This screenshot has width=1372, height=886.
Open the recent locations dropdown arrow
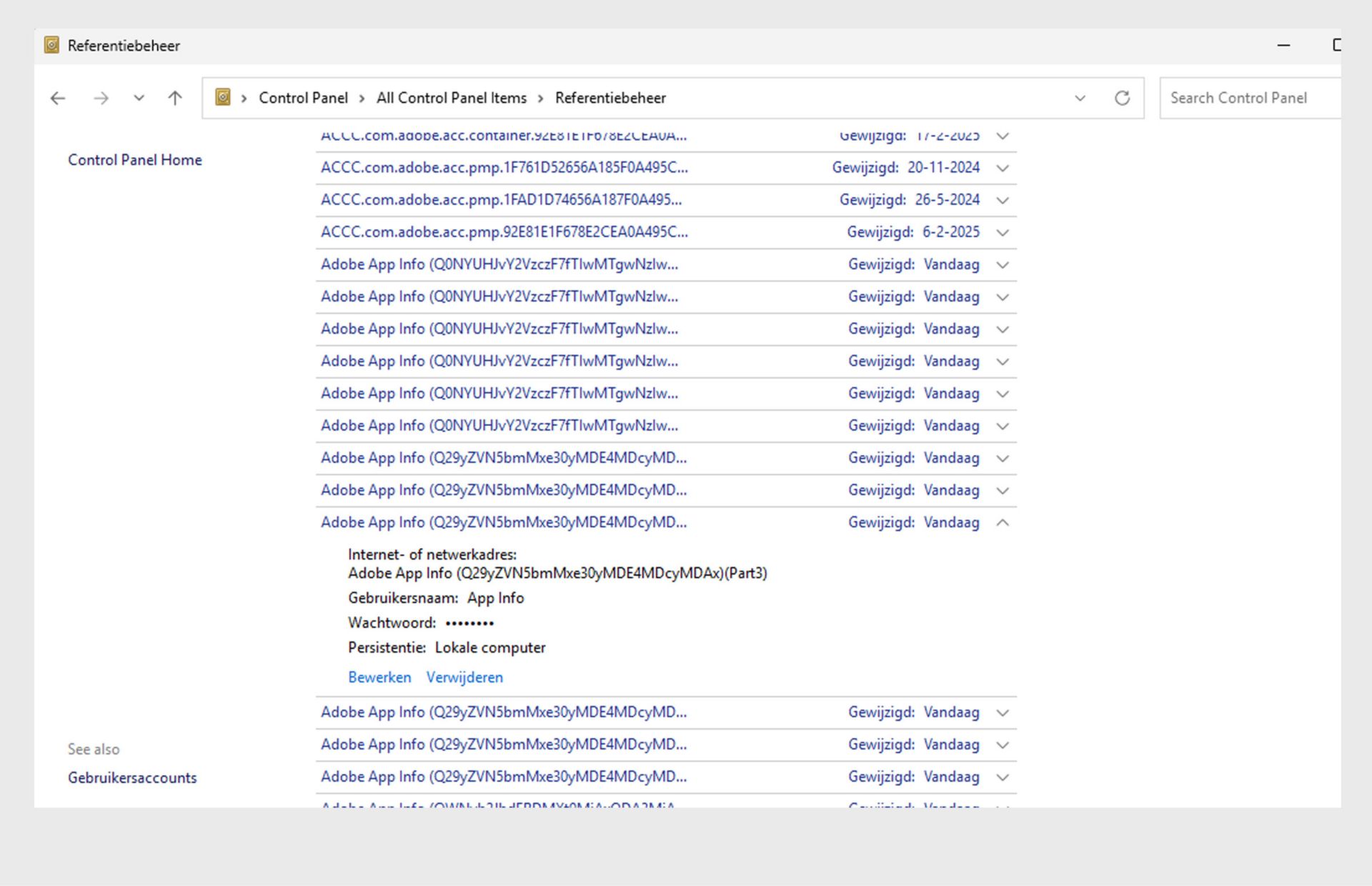tap(139, 98)
